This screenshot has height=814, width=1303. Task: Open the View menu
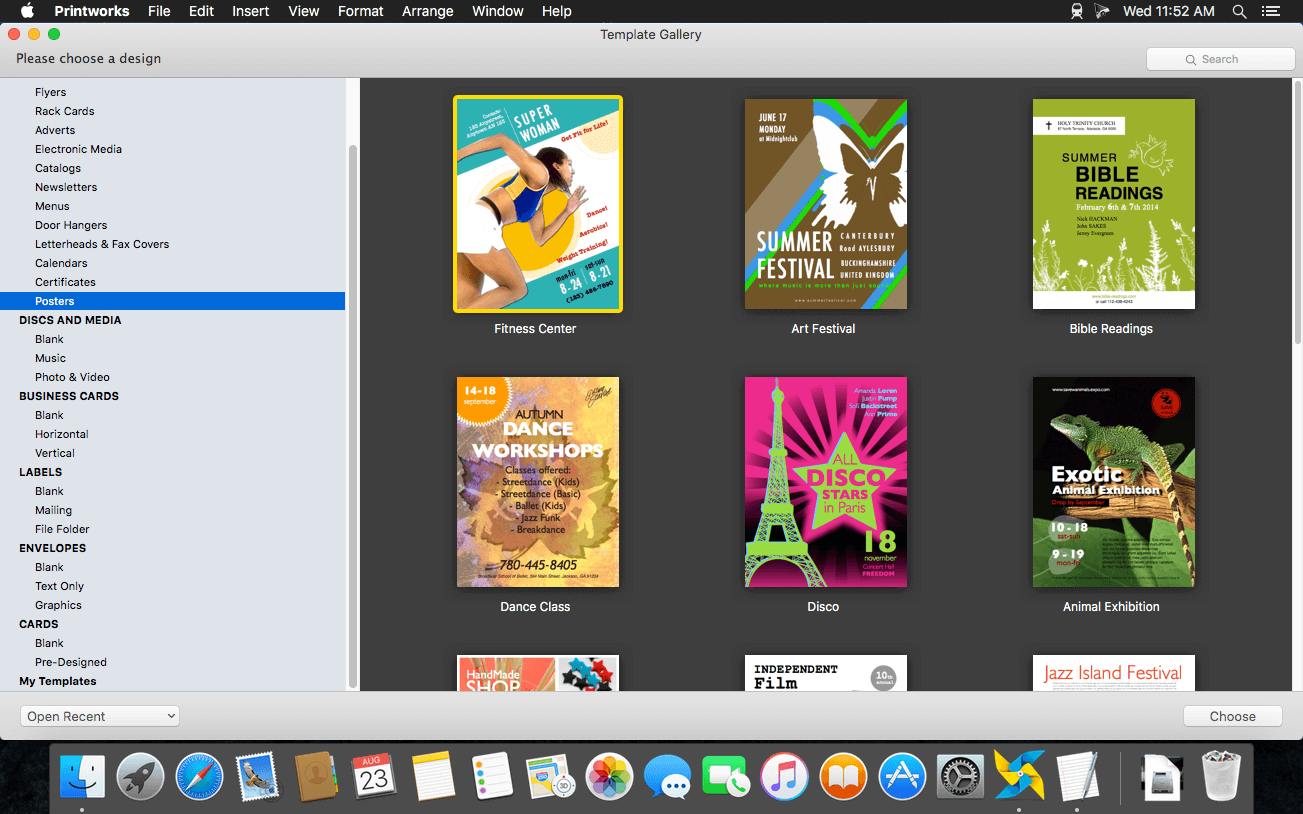coord(304,11)
